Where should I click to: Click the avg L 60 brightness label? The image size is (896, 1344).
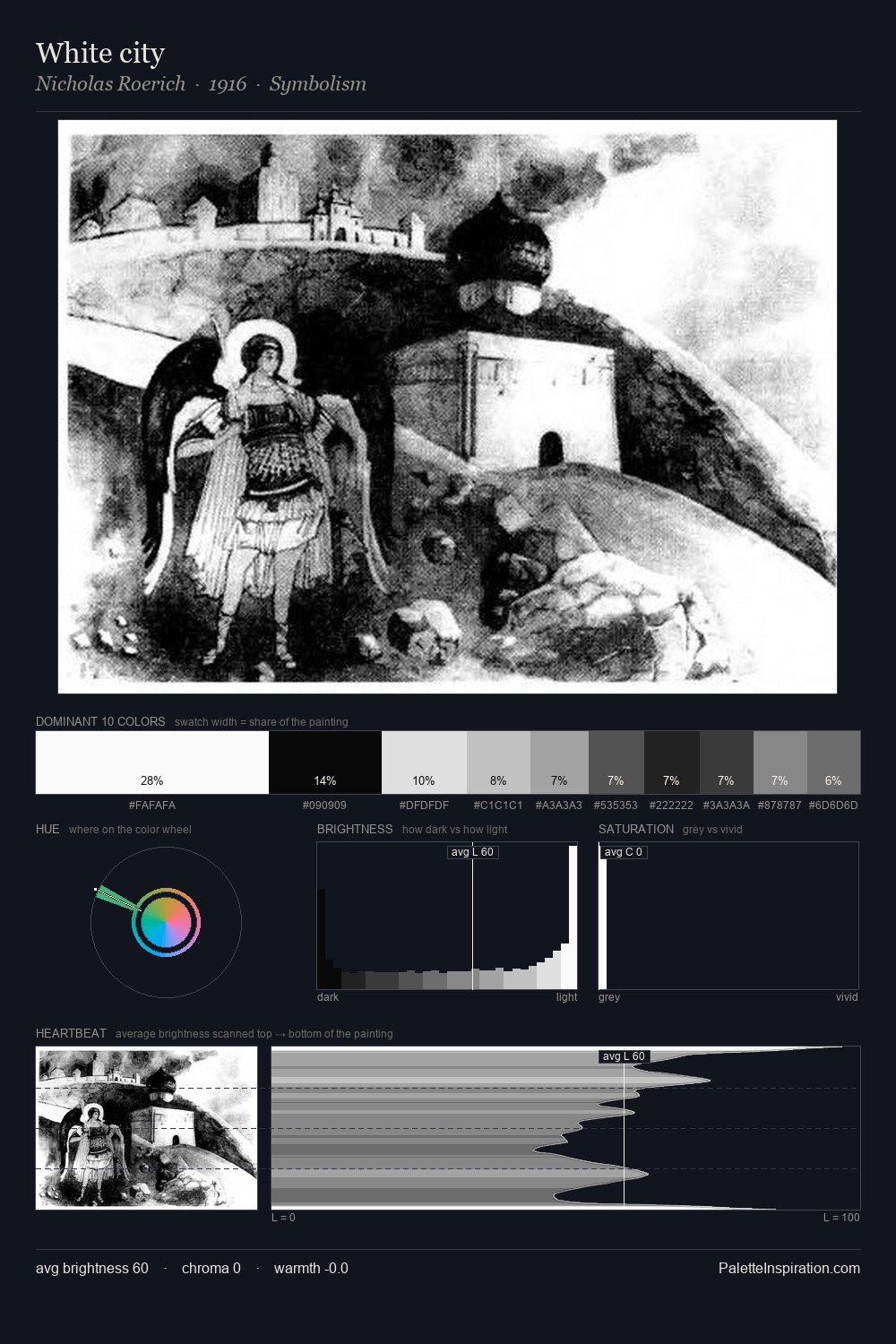[x=472, y=852]
